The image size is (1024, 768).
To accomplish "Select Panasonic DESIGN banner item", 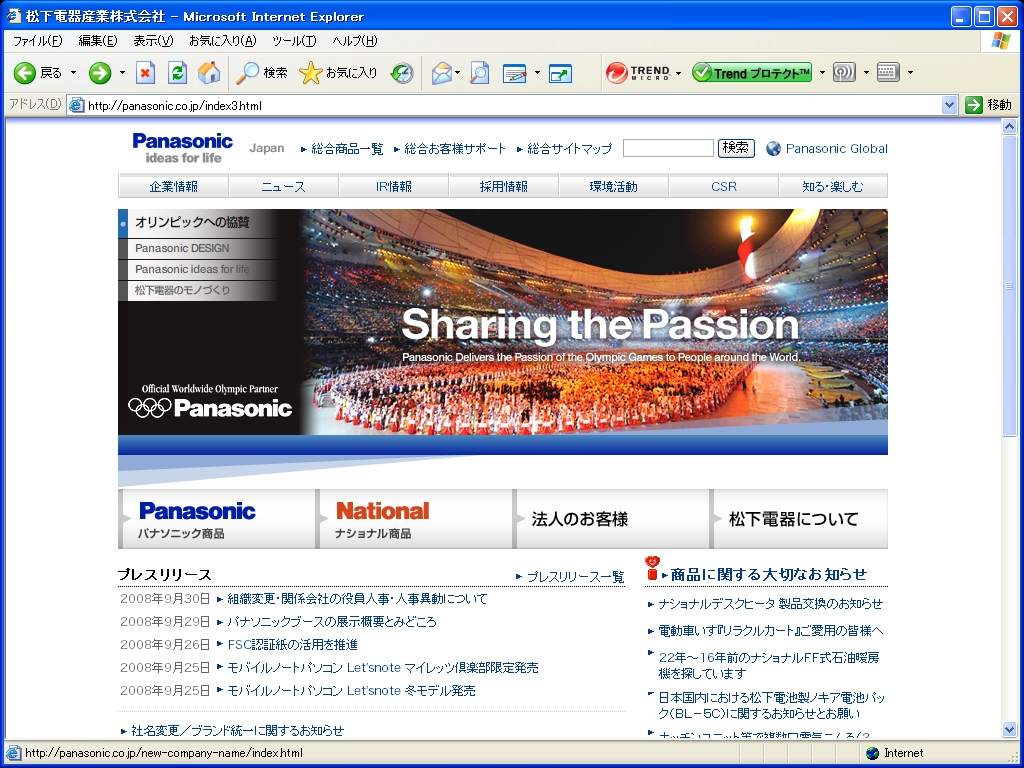I will click(197, 248).
